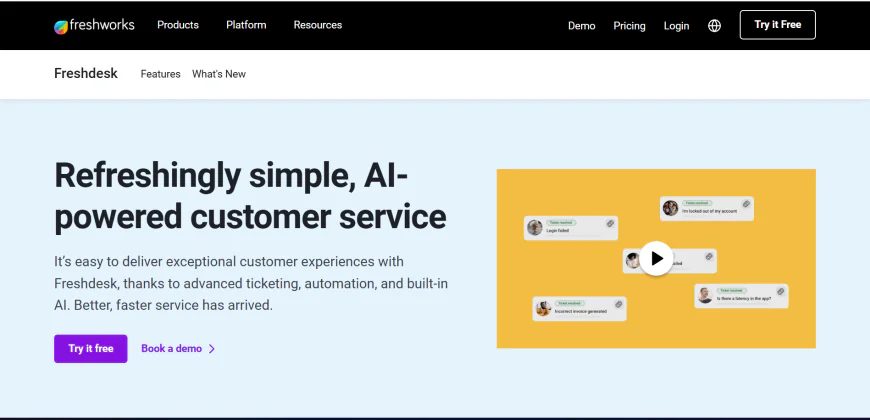The height and width of the screenshot is (420, 870).
Task: Open the Features tab
Action: [160, 74]
